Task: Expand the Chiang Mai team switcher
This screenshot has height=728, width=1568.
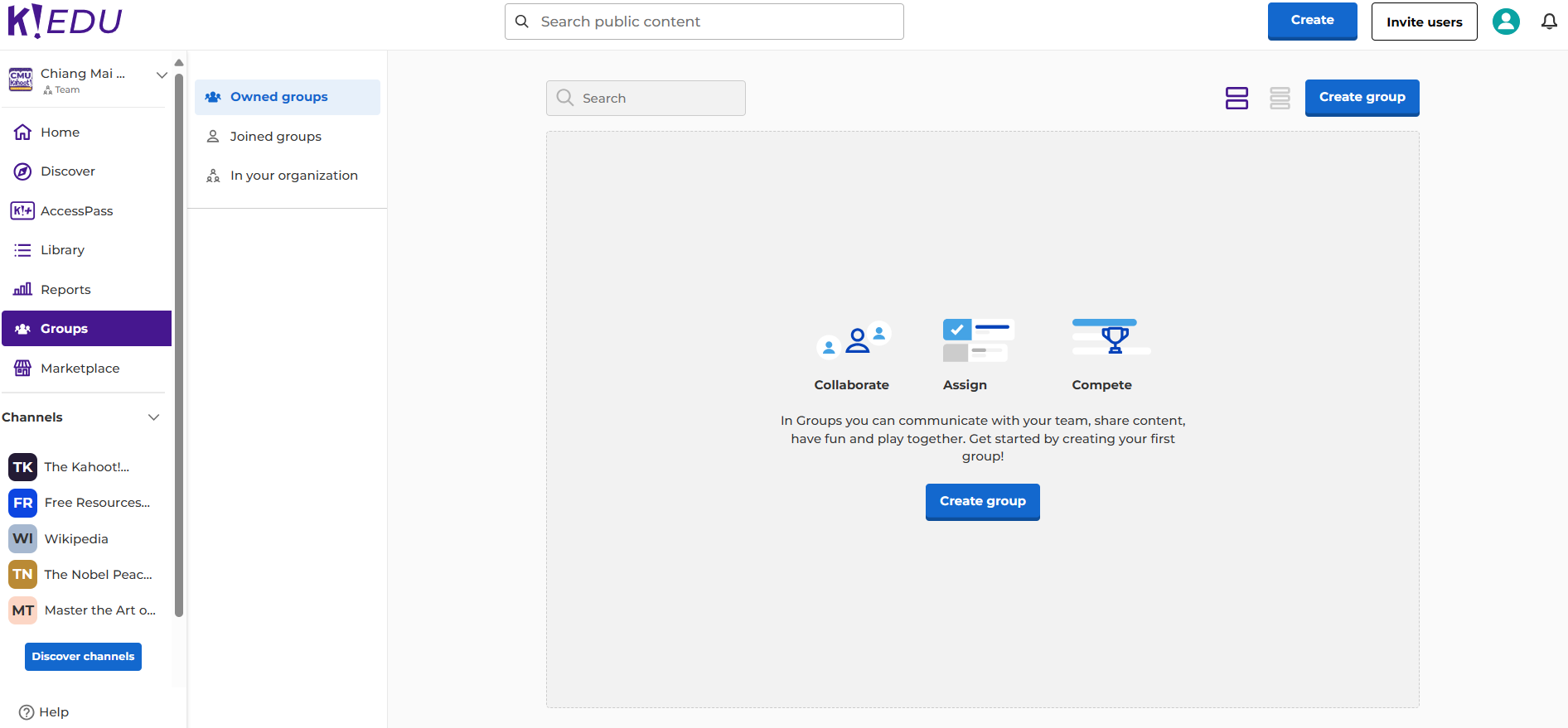Action: click(x=162, y=75)
